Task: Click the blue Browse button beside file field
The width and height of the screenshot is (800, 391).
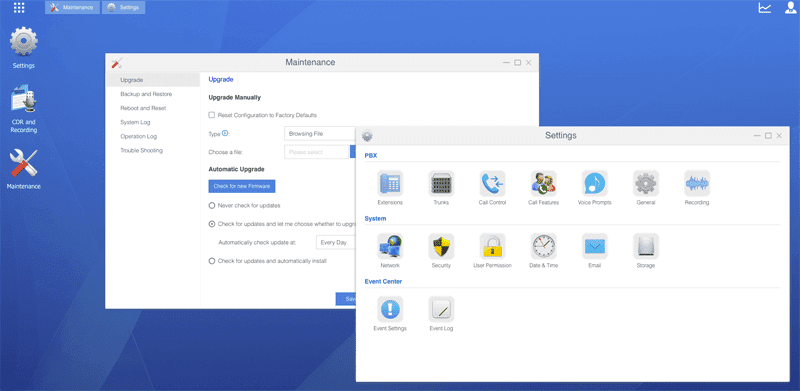Action: click(353, 152)
